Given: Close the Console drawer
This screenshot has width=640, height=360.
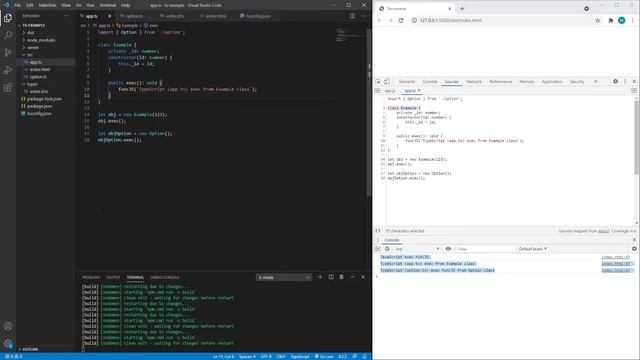Looking at the screenshot, I should pyautogui.click(x=634, y=240).
